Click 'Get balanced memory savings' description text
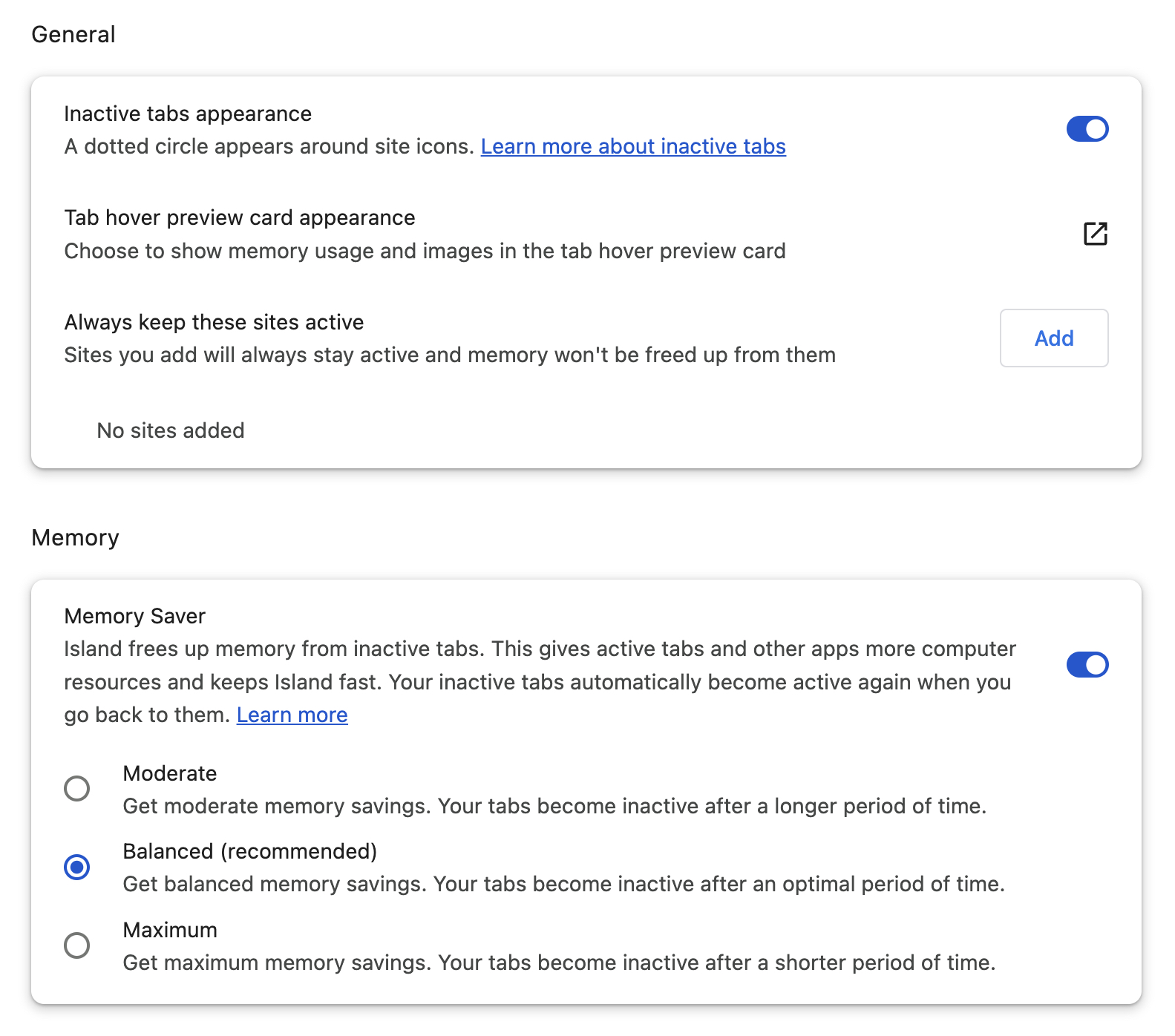The image size is (1175, 1036). pos(563,885)
